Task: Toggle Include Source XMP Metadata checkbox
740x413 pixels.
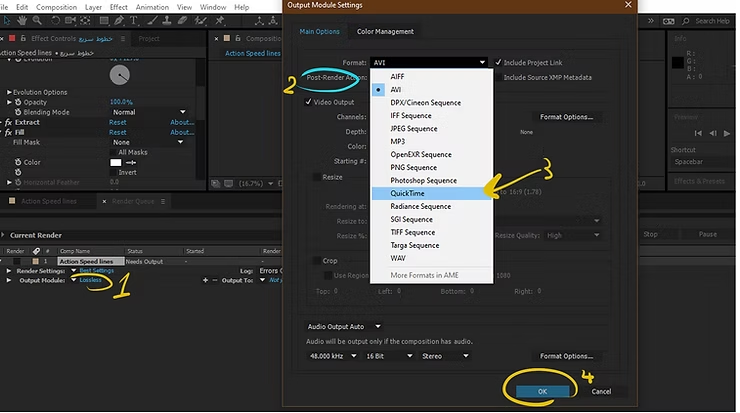Action: [x=498, y=77]
